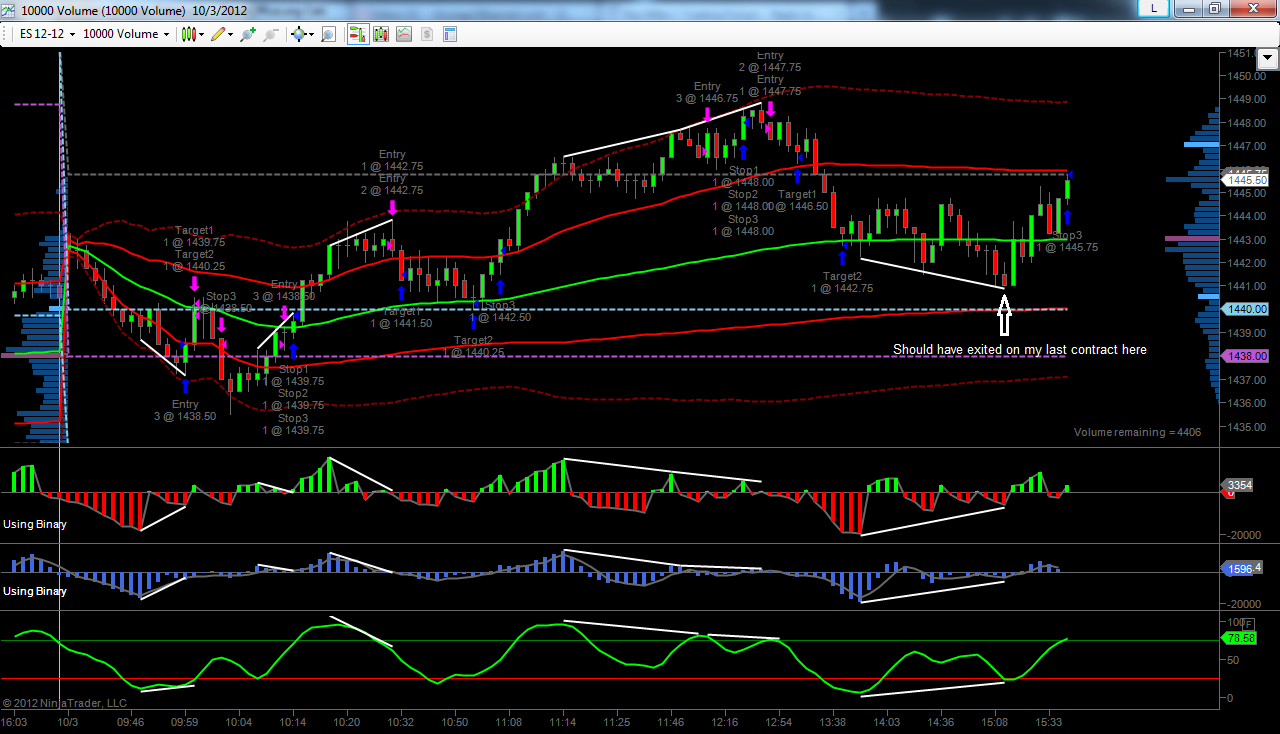Select magenta down arrow marker above 10:32
The width and height of the screenshot is (1280, 734).
(x=392, y=207)
